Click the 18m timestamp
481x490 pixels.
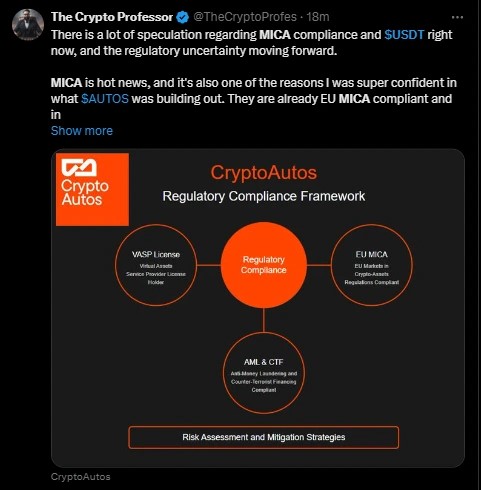tap(318, 17)
